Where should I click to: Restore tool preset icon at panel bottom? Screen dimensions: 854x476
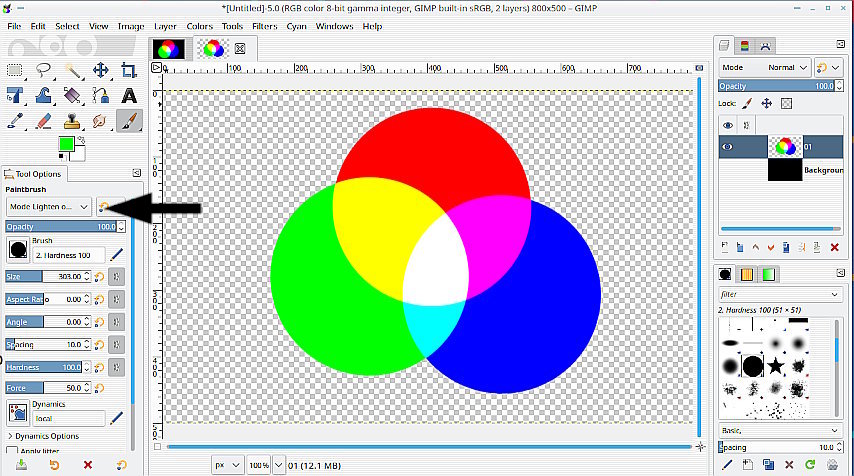[x=54, y=465]
